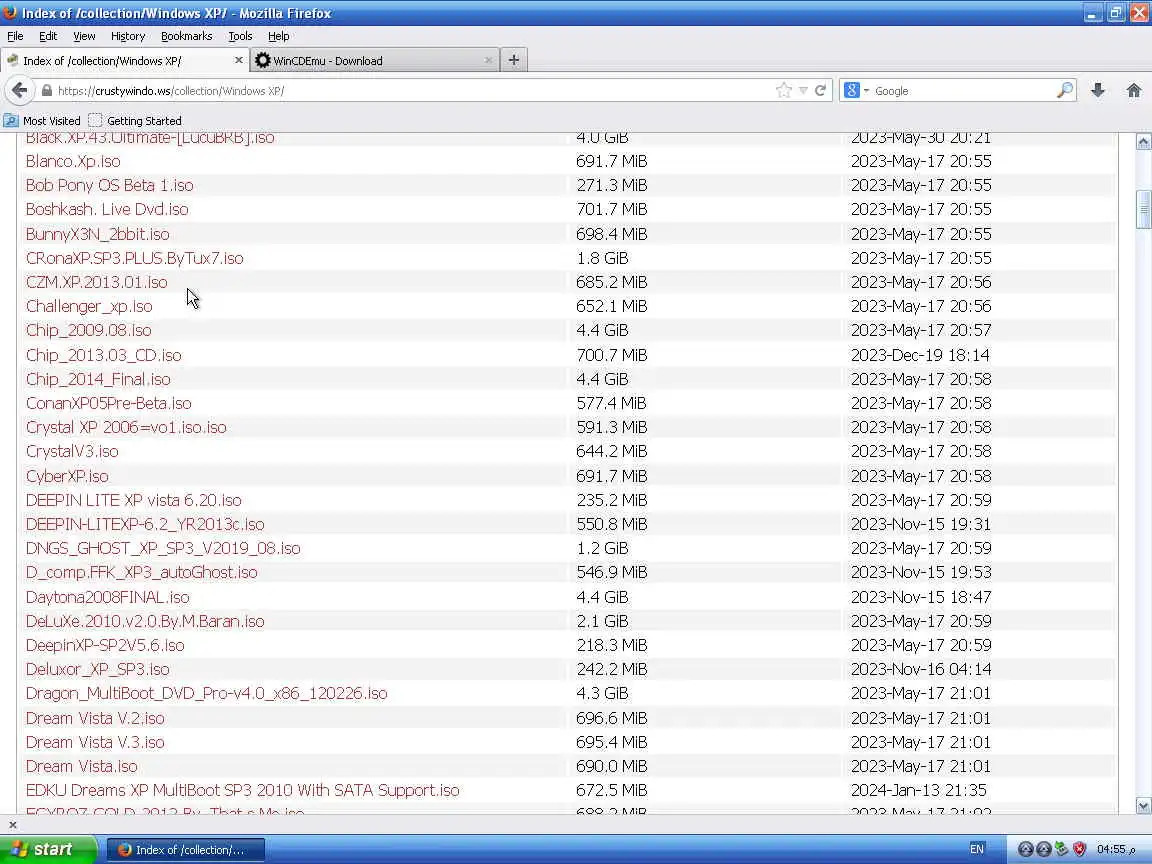Click the vertical scrollbar up arrow
The height and width of the screenshot is (864, 1152).
[x=1143, y=142]
